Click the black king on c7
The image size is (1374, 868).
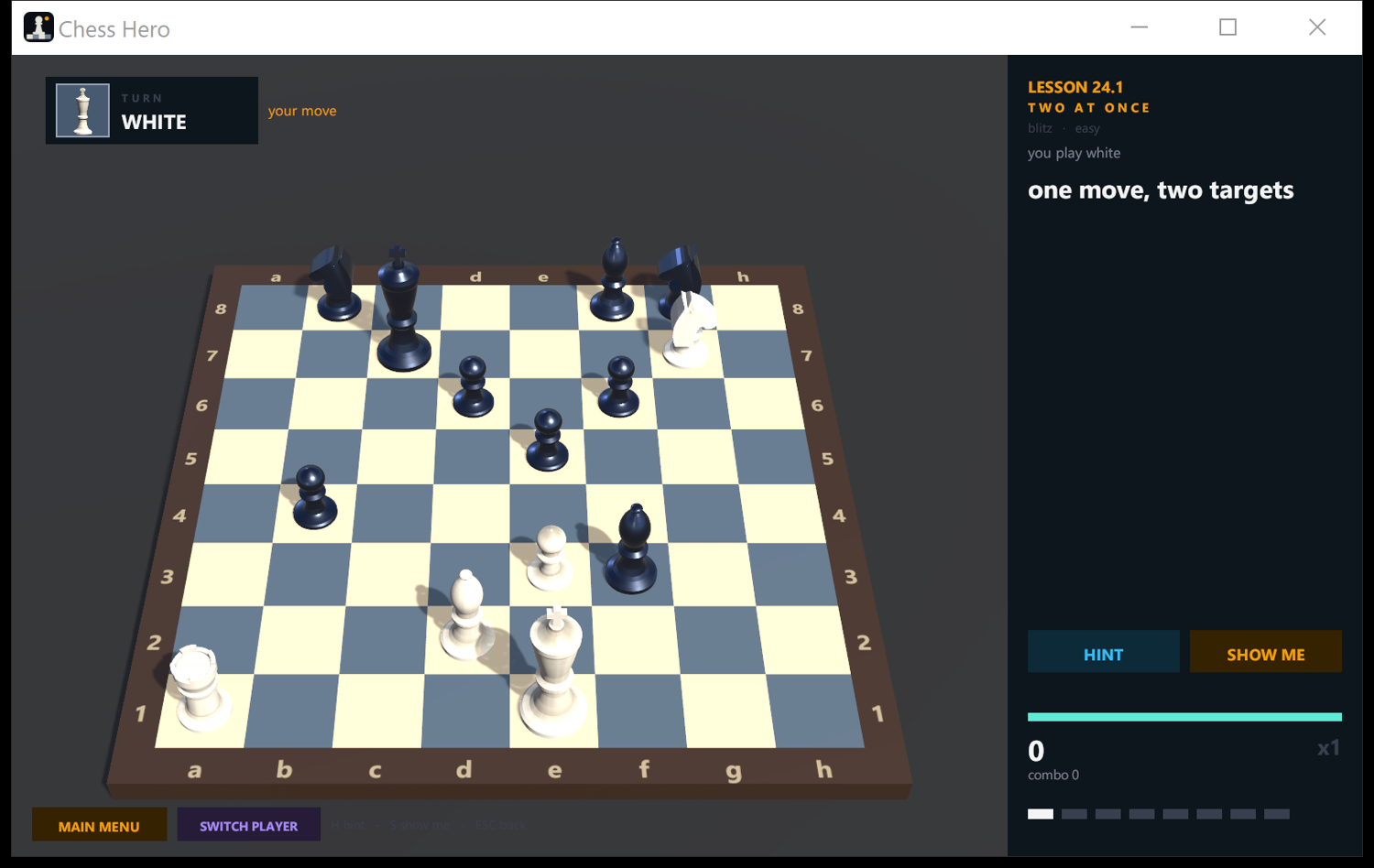click(x=401, y=308)
